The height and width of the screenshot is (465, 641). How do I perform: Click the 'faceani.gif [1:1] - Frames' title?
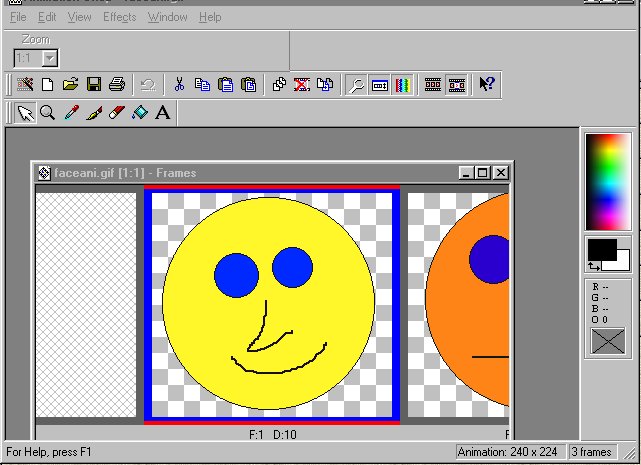coord(125,173)
